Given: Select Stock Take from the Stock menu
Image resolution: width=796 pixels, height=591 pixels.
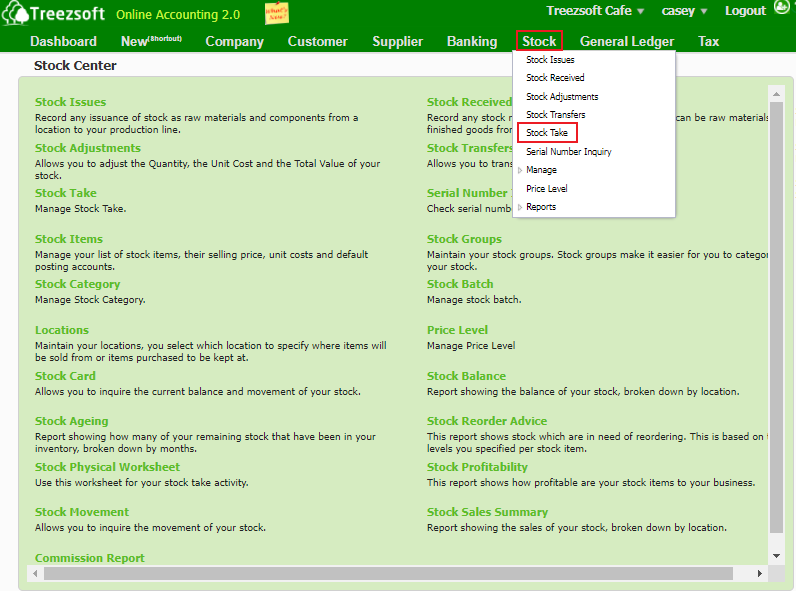Looking at the screenshot, I should pos(547,133).
